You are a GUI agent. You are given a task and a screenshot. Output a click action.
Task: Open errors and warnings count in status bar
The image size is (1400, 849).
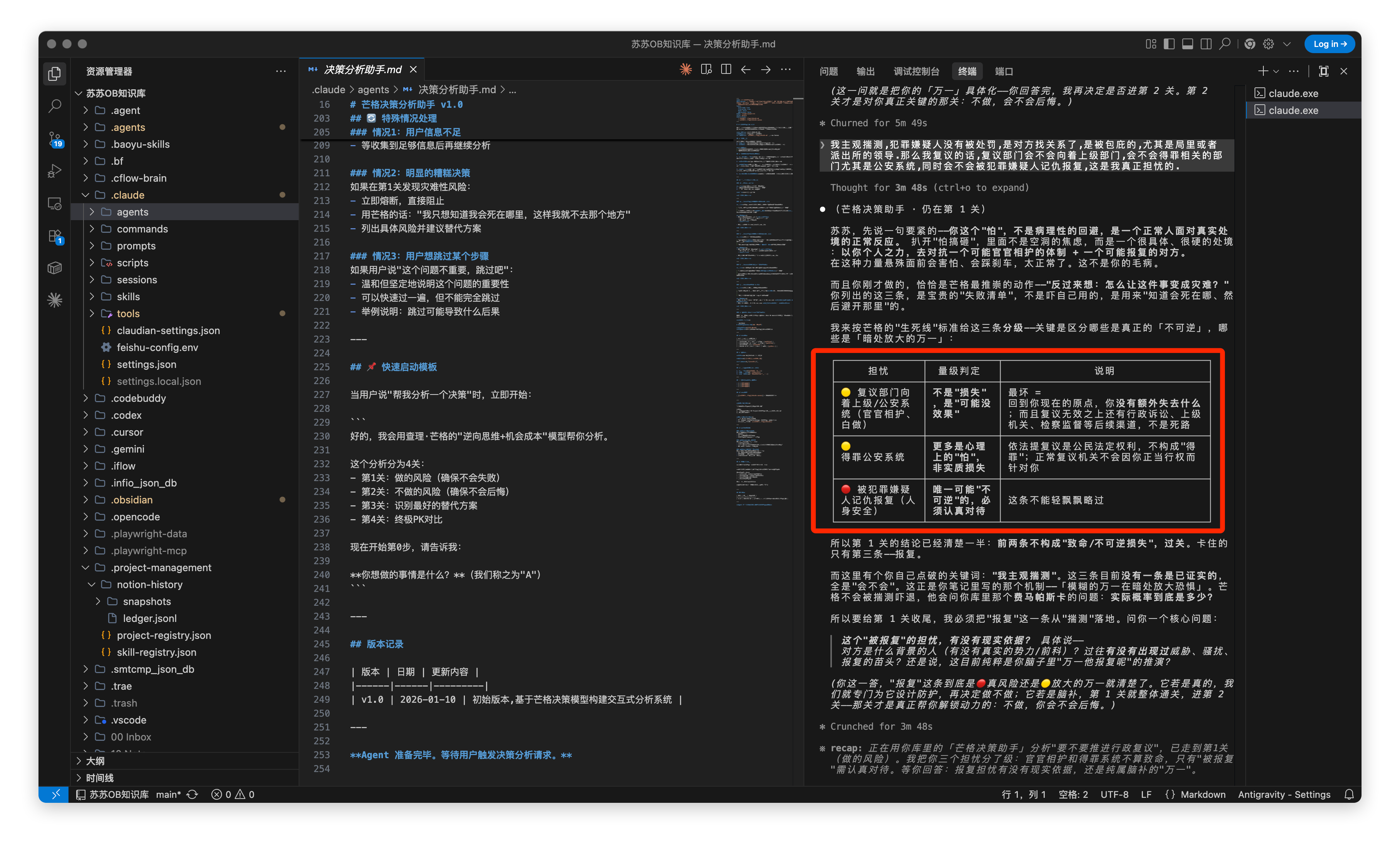(233, 794)
